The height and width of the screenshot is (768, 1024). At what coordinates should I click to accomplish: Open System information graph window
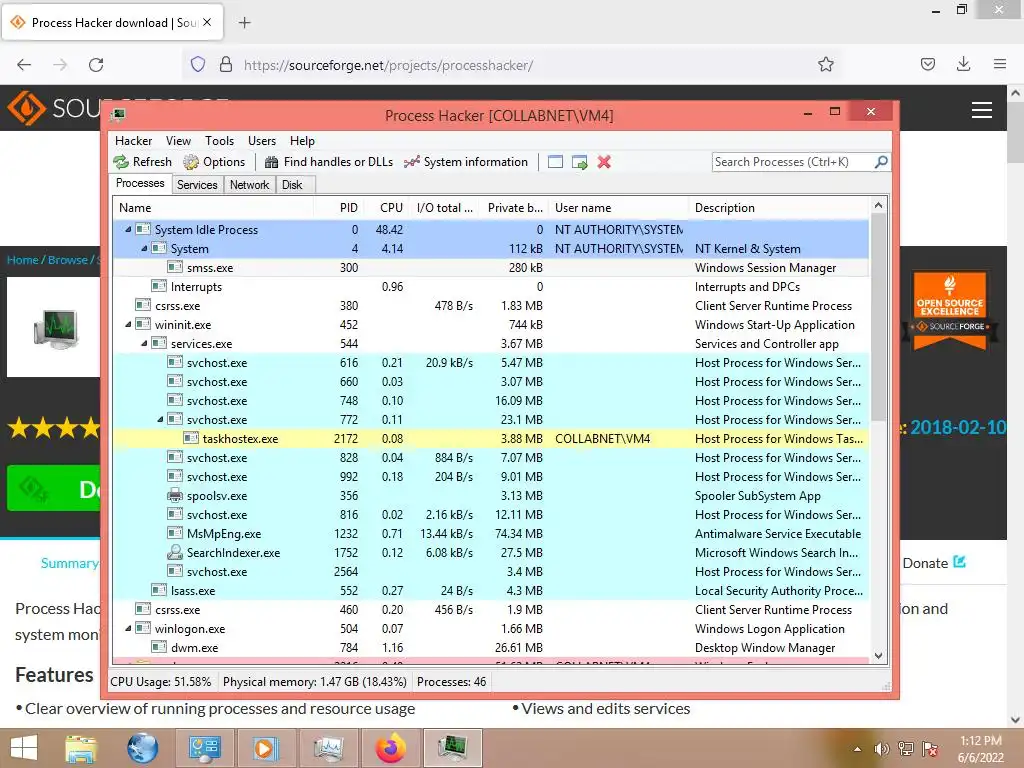466,162
